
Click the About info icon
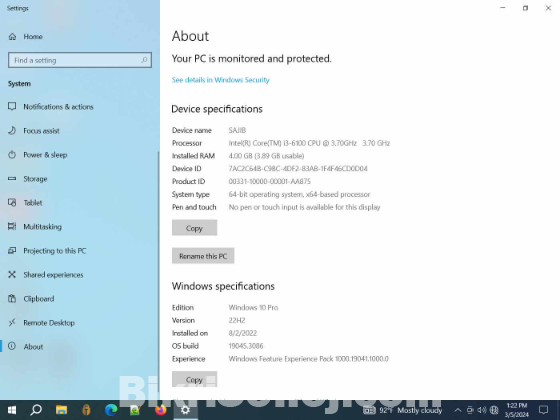pos(12,346)
